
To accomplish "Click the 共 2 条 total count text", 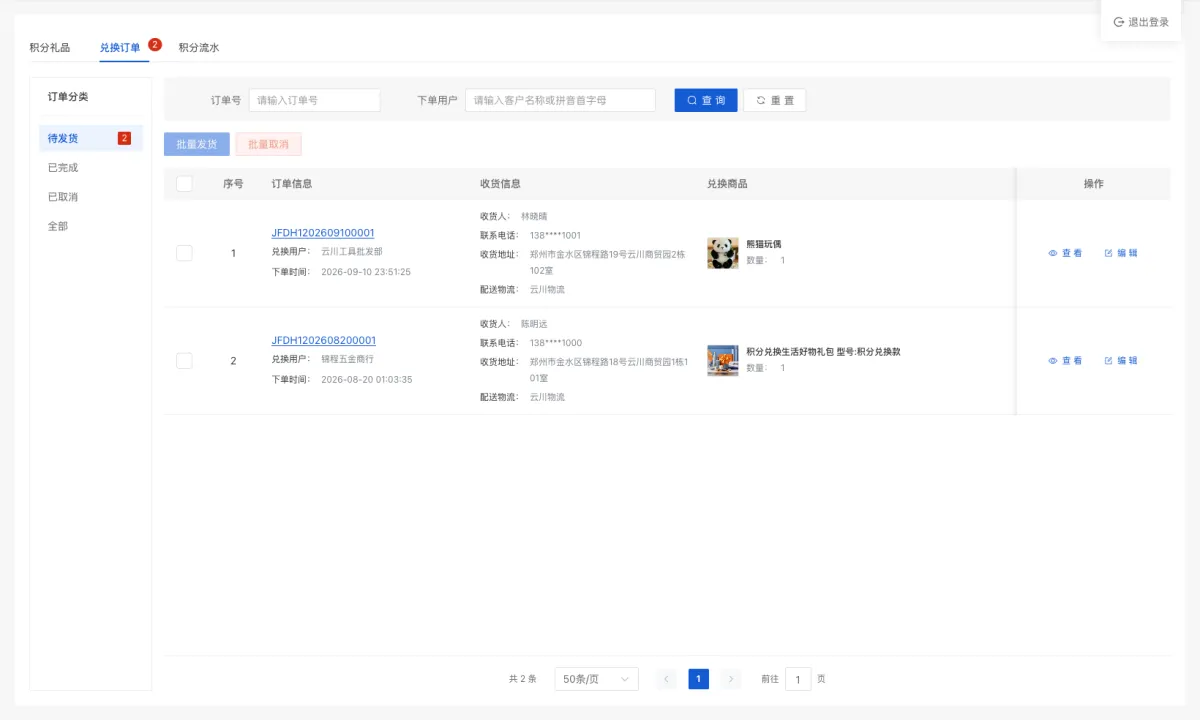I will tap(522, 679).
